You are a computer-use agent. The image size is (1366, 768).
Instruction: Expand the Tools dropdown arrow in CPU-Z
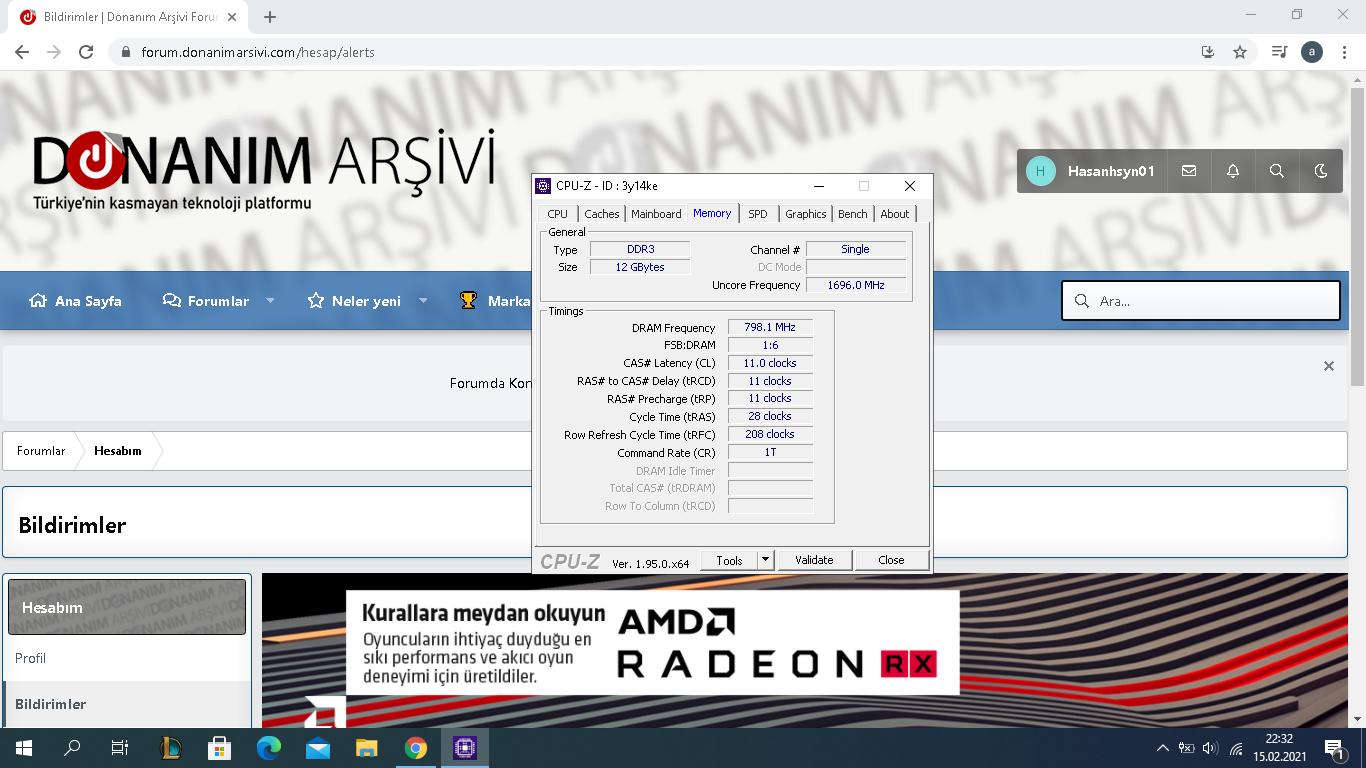[766, 560]
